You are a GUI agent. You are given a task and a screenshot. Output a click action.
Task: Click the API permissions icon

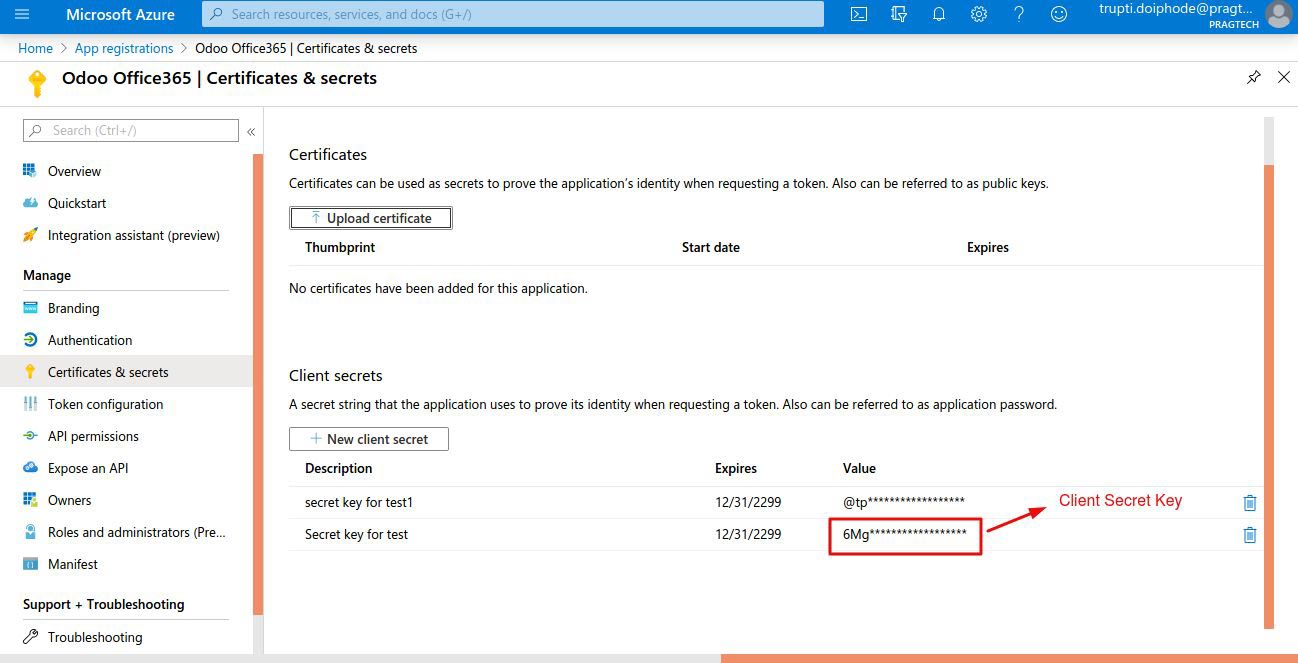pos(30,436)
